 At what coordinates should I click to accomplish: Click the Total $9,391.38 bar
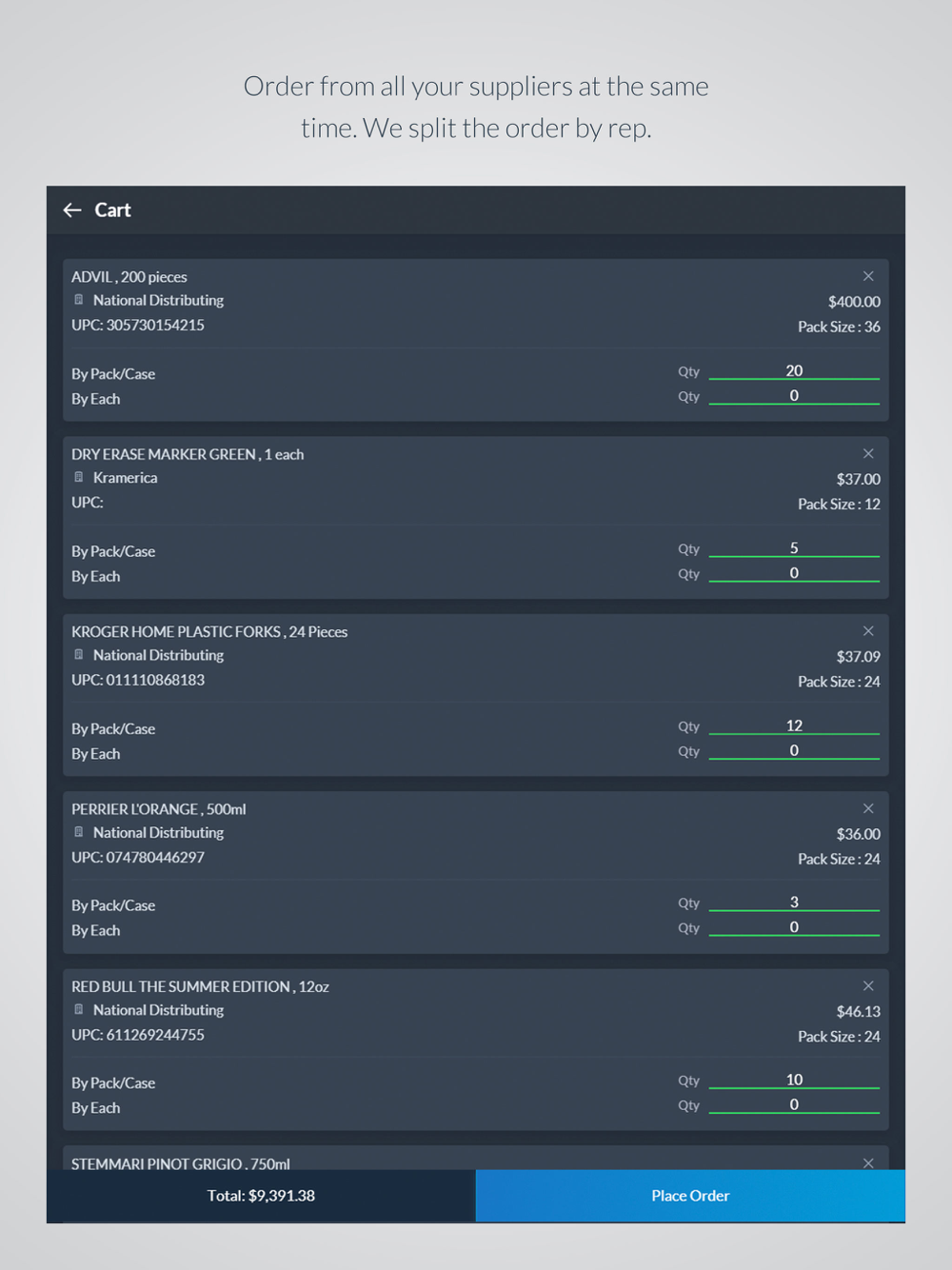coord(261,1196)
